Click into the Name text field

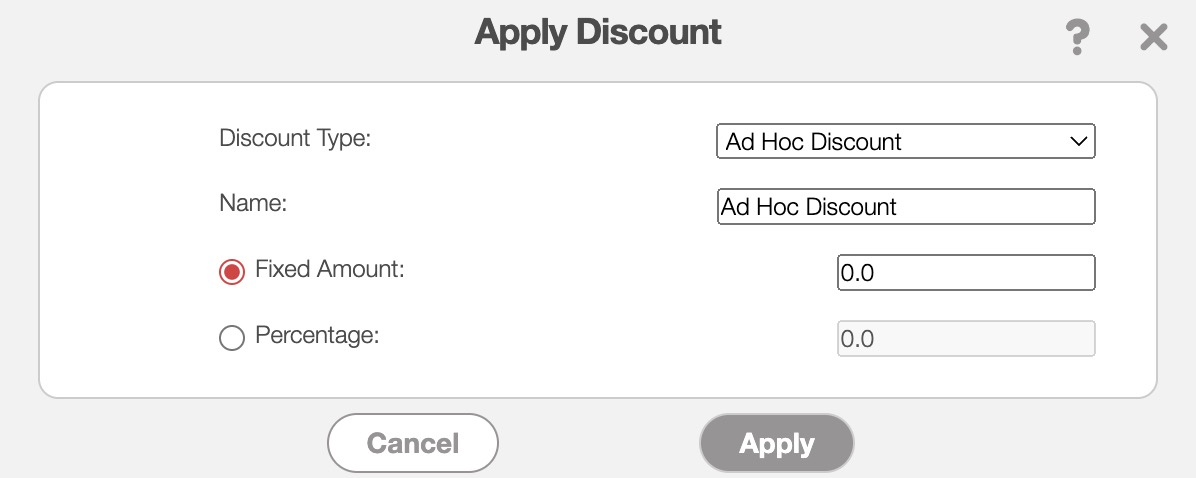(x=906, y=207)
